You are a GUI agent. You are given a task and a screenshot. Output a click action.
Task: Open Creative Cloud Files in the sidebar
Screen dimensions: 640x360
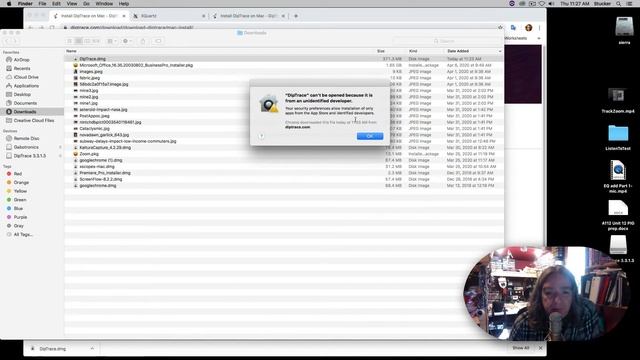(33, 120)
